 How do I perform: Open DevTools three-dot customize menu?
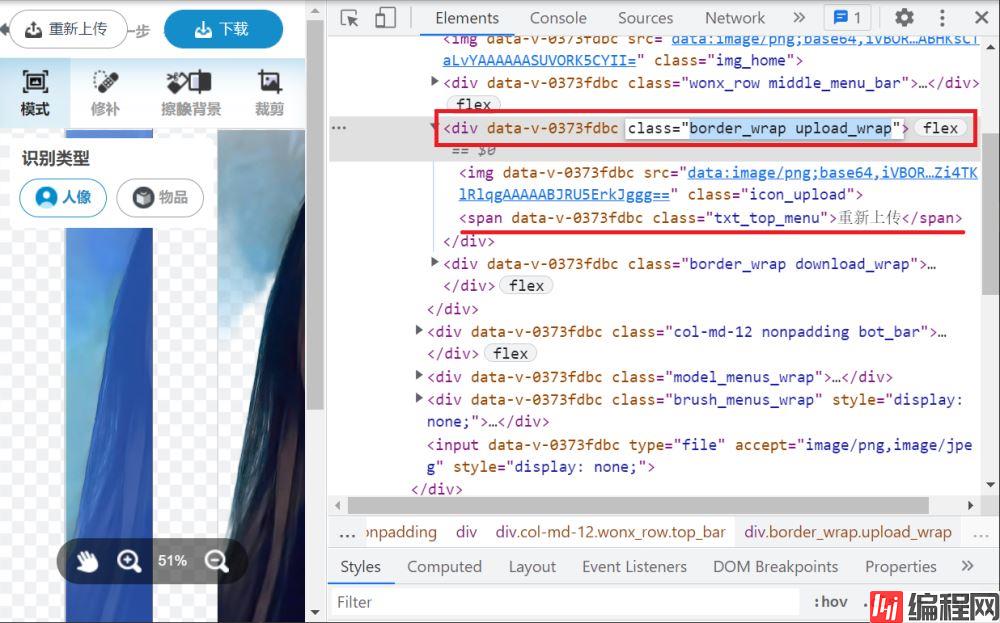click(942, 18)
